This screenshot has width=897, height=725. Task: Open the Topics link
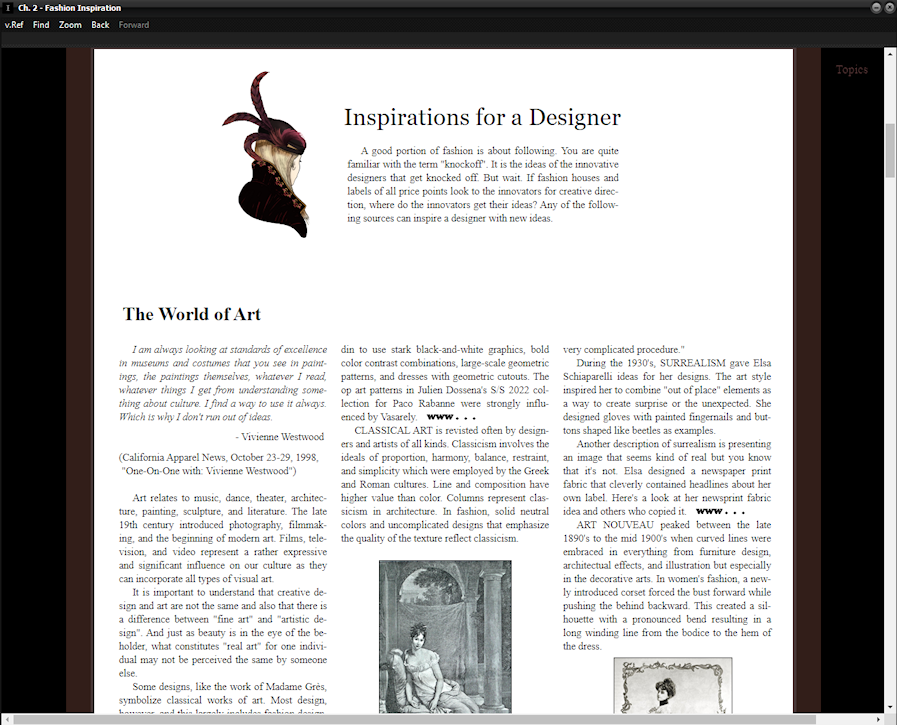[851, 69]
